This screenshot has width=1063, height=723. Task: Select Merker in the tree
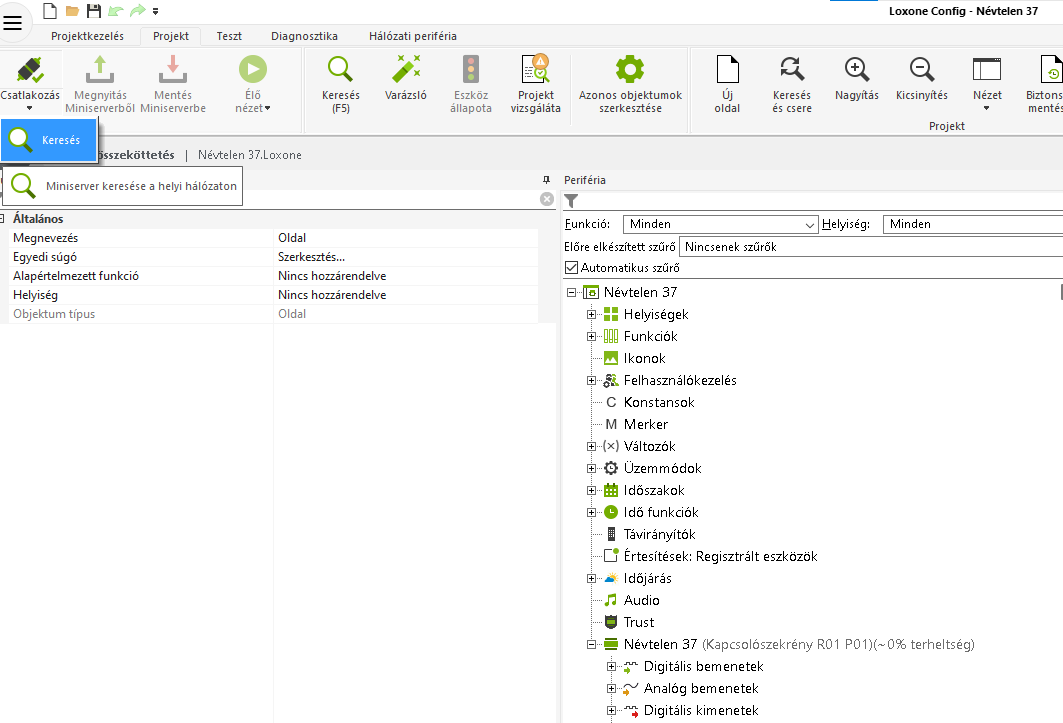[x=645, y=425]
